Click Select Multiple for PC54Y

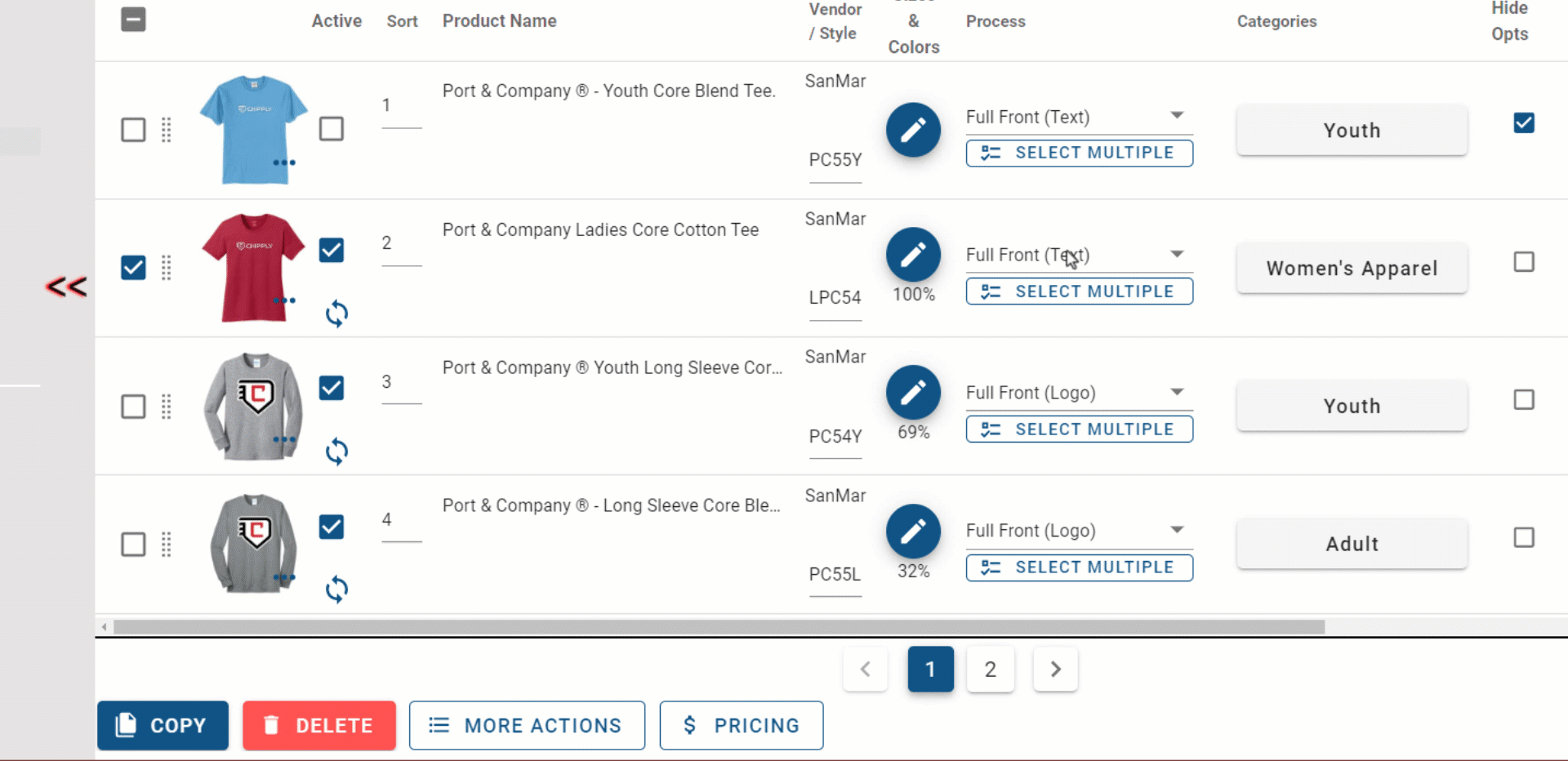pyautogui.click(x=1079, y=429)
